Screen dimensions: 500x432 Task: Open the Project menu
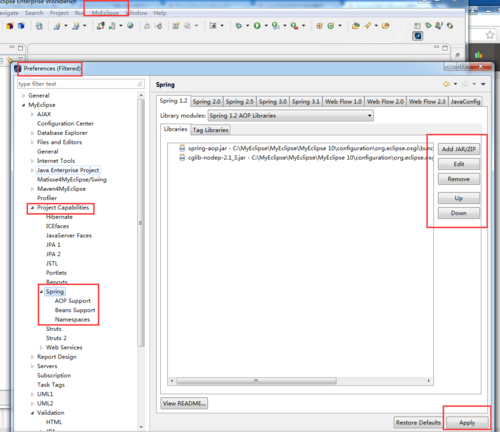coord(59,13)
